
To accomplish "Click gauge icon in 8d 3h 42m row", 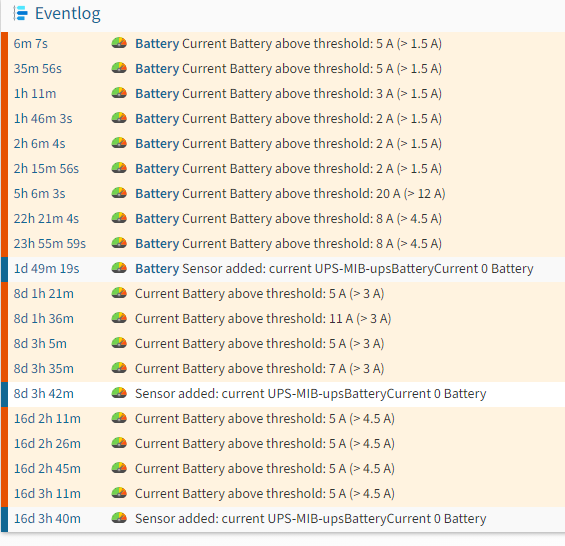I will 119,393.
